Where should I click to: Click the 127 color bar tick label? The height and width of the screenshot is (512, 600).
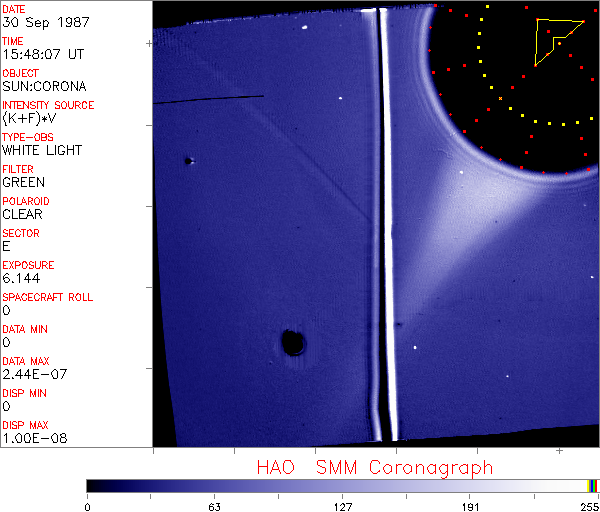pos(342,507)
